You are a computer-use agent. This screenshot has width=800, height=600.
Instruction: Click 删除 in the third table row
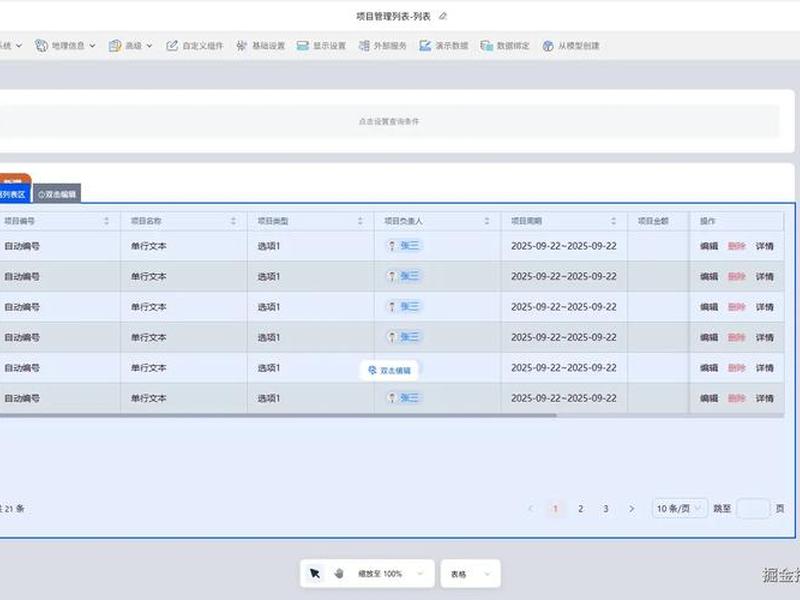[x=736, y=307]
